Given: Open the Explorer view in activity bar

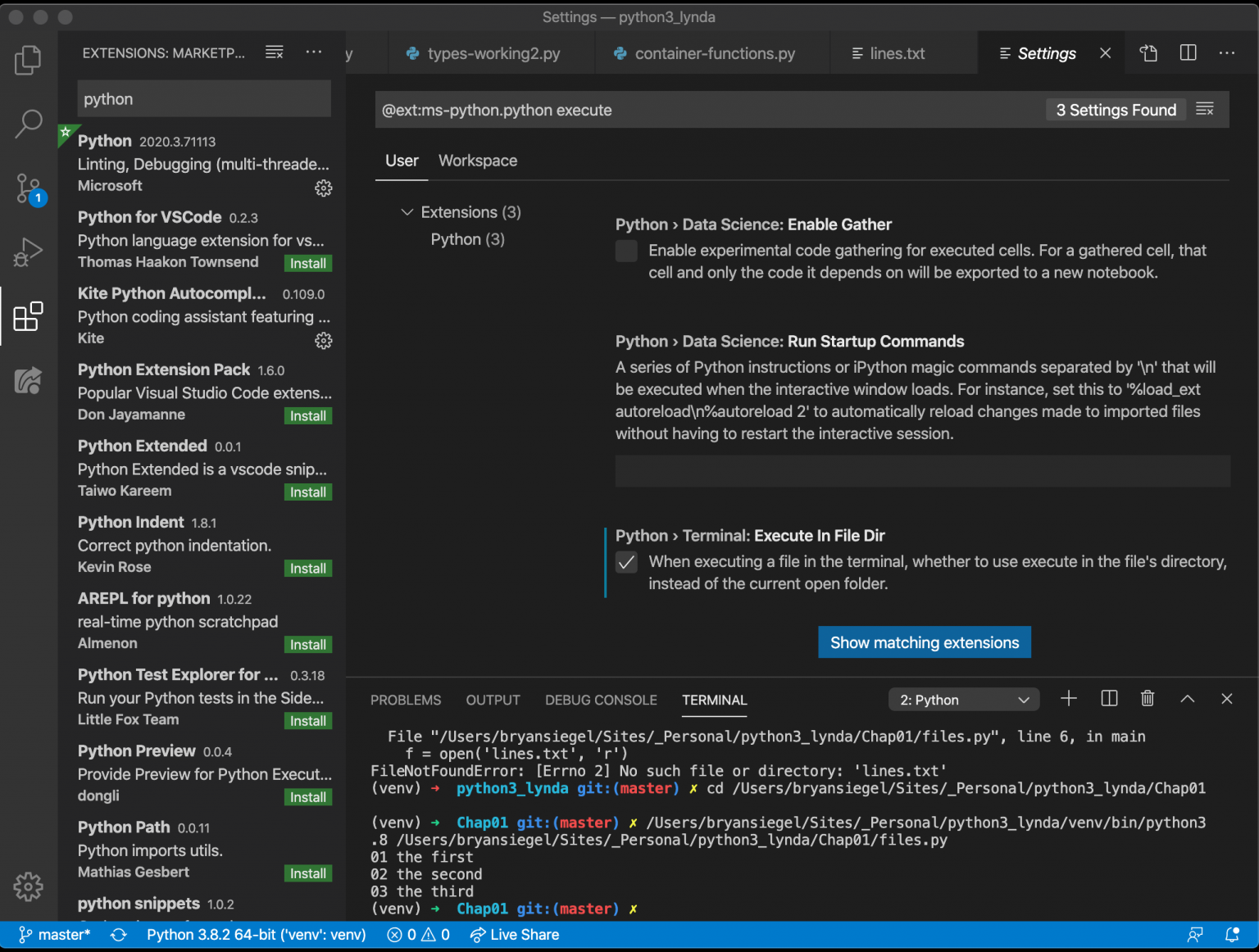Looking at the screenshot, I should [x=28, y=60].
